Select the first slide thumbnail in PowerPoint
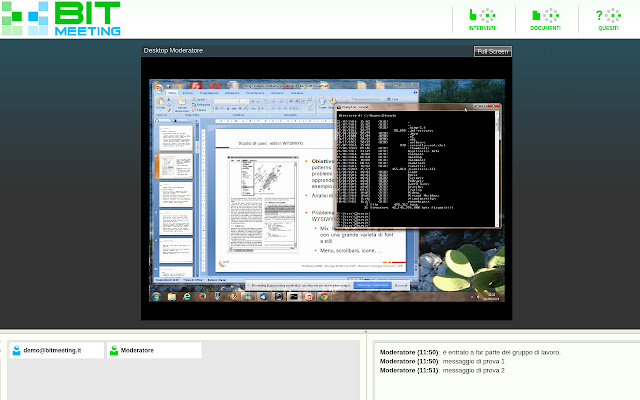 point(176,138)
